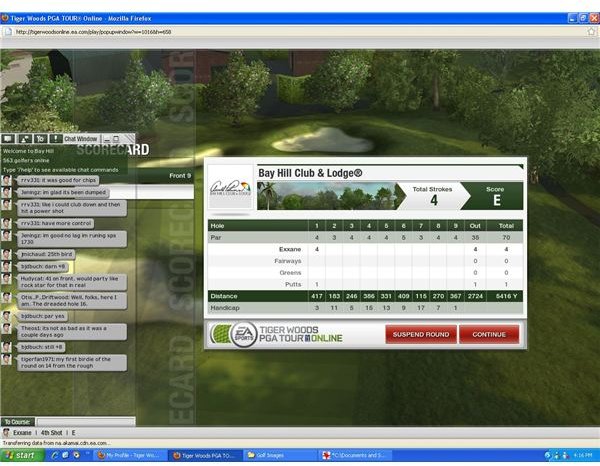
Task: Click Otis_P_Driftwood avatar beside 'dreaded hole 16' message
Action: point(7,298)
